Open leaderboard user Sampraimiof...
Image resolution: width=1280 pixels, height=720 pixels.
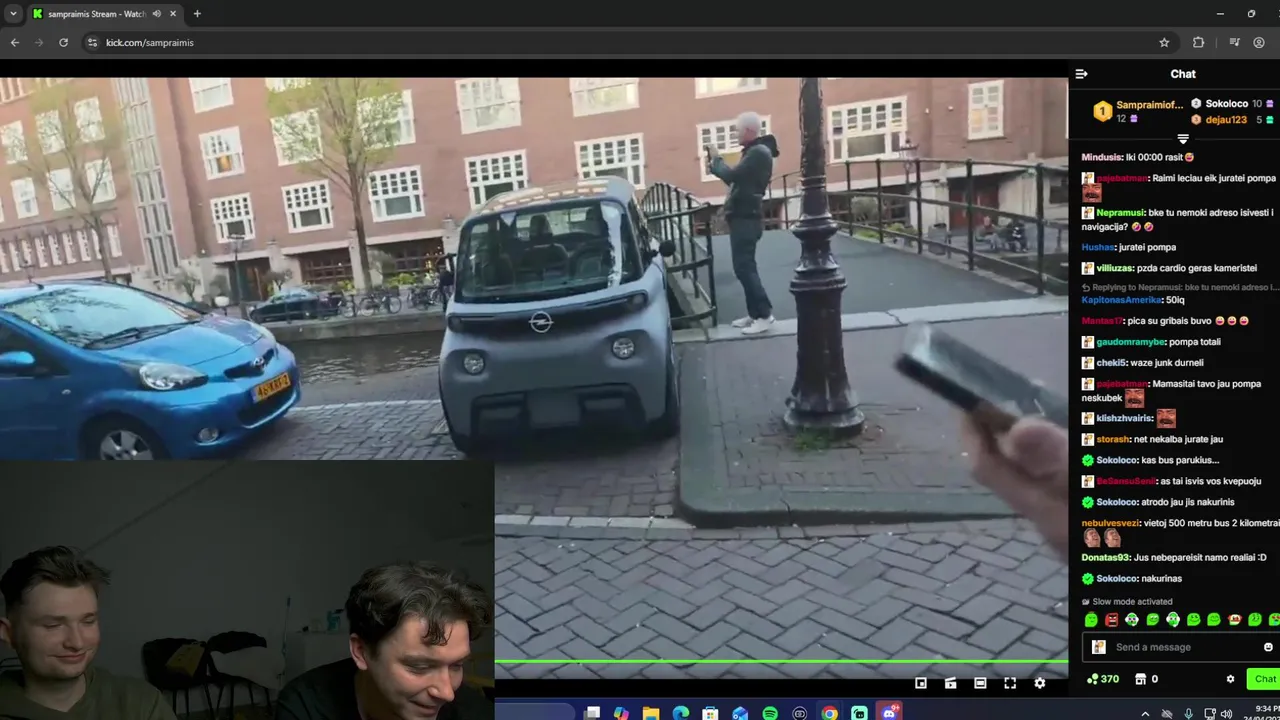point(1149,105)
